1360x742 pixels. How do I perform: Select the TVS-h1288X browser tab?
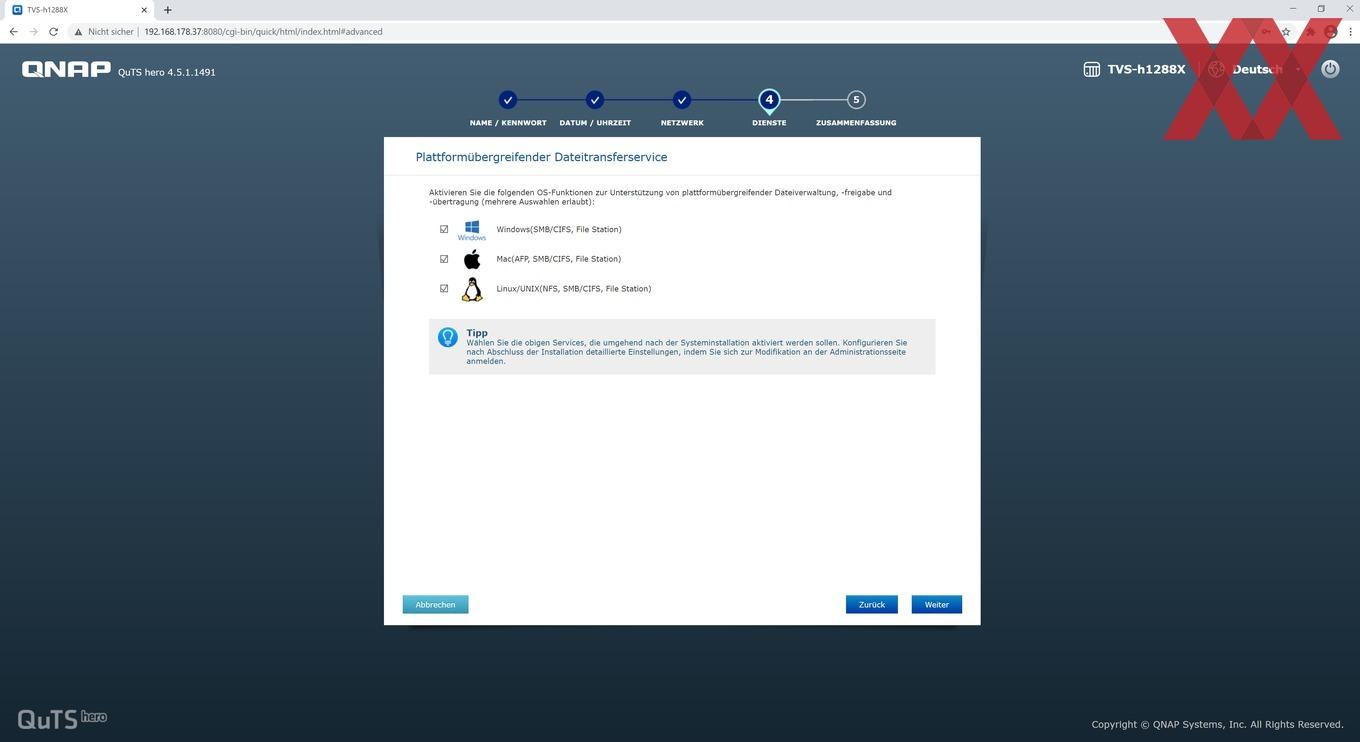pos(78,10)
